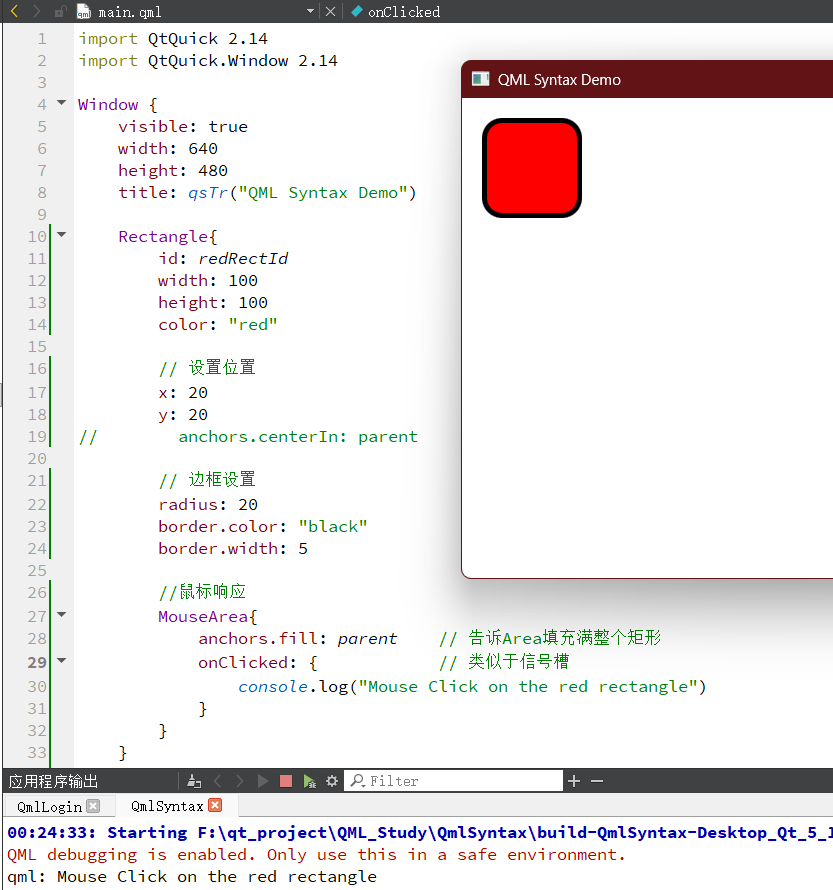Collapse the Rectangle block at line 10
The width and height of the screenshot is (833, 890).
(61, 234)
